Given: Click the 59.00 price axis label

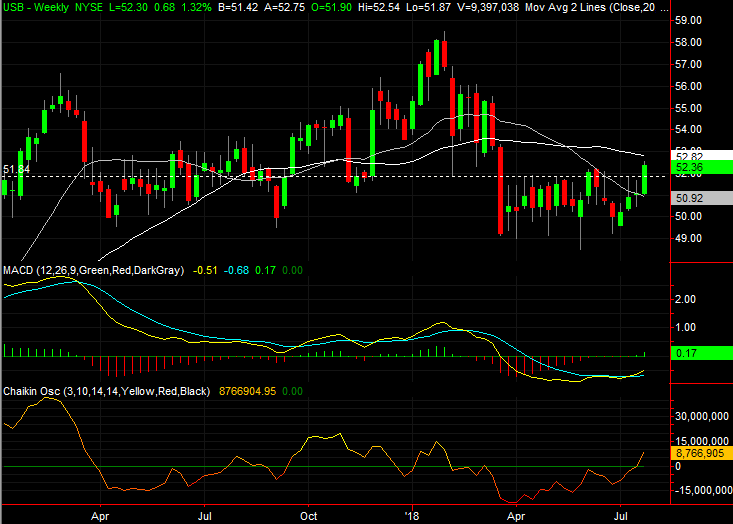Looking at the screenshot, I should [x=688, y=21].
